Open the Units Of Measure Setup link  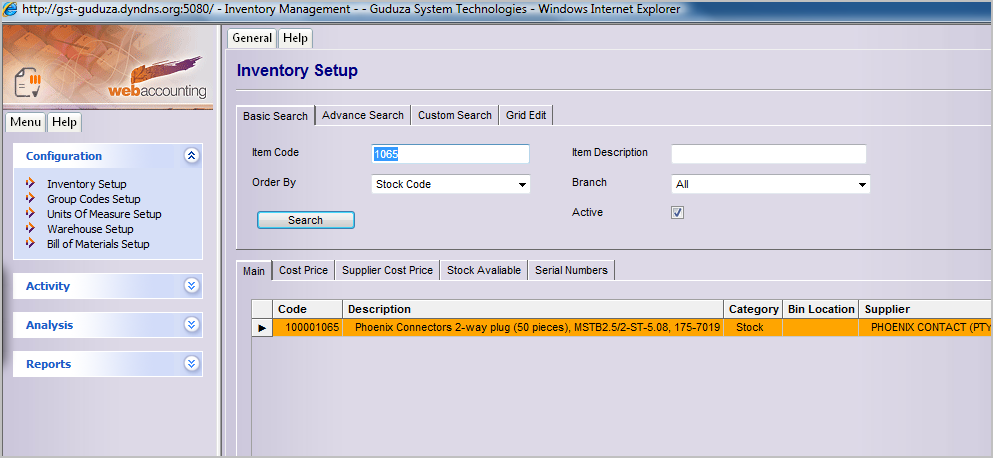coord(104,214)
